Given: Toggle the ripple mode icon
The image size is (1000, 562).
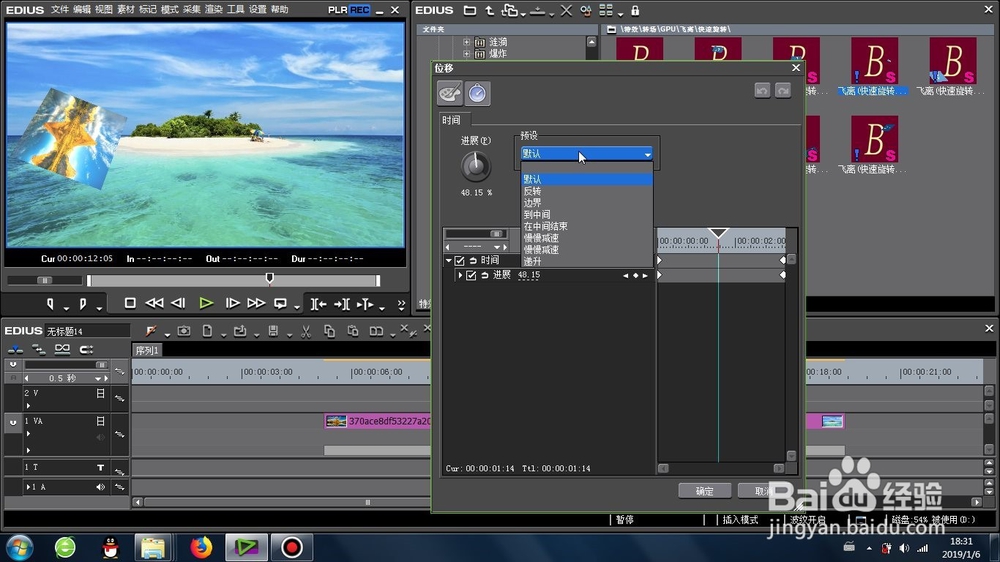Looking at the screenshot, I should tap(38, 349).
